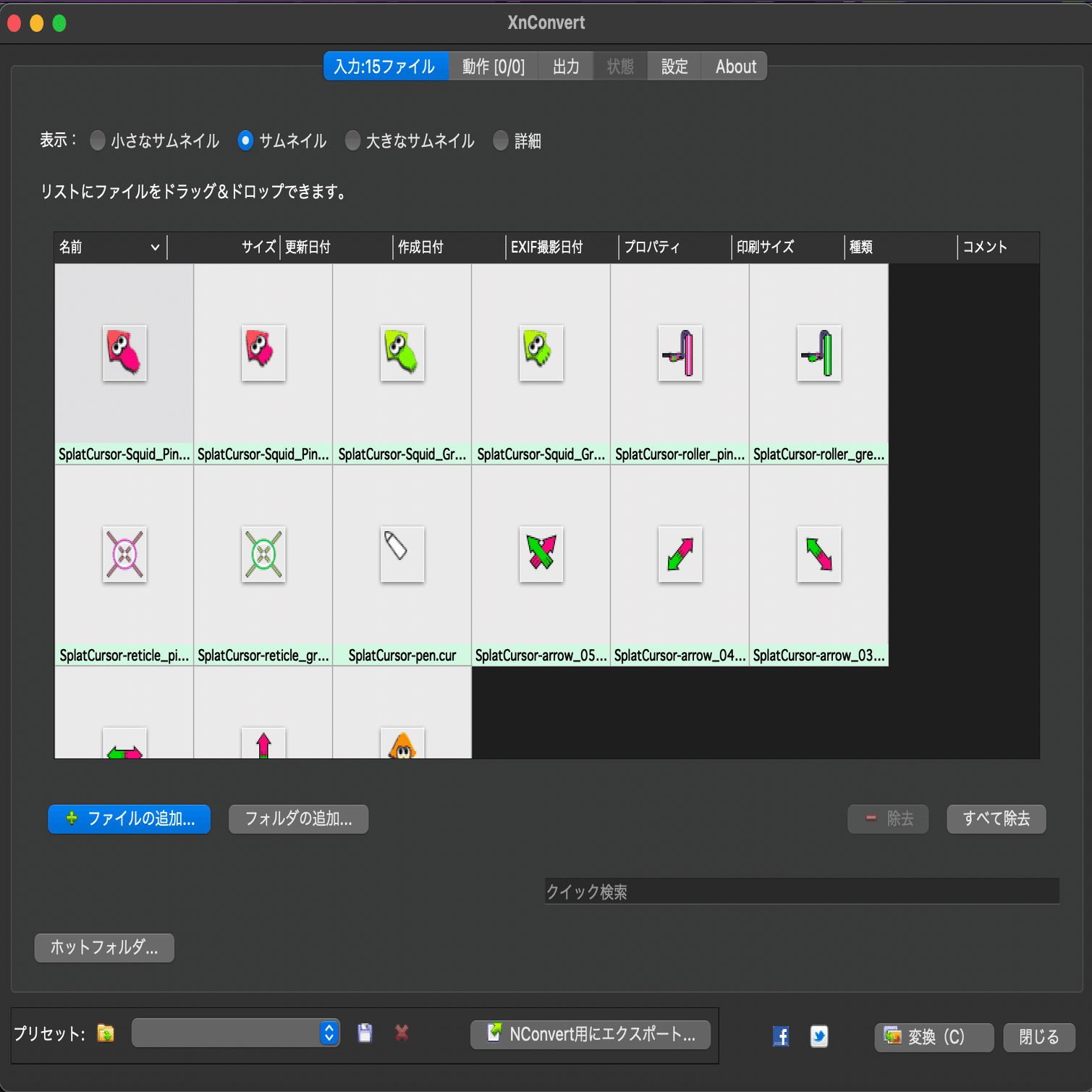Sort by 印刷サイズ column header

[x=788, y=247]
